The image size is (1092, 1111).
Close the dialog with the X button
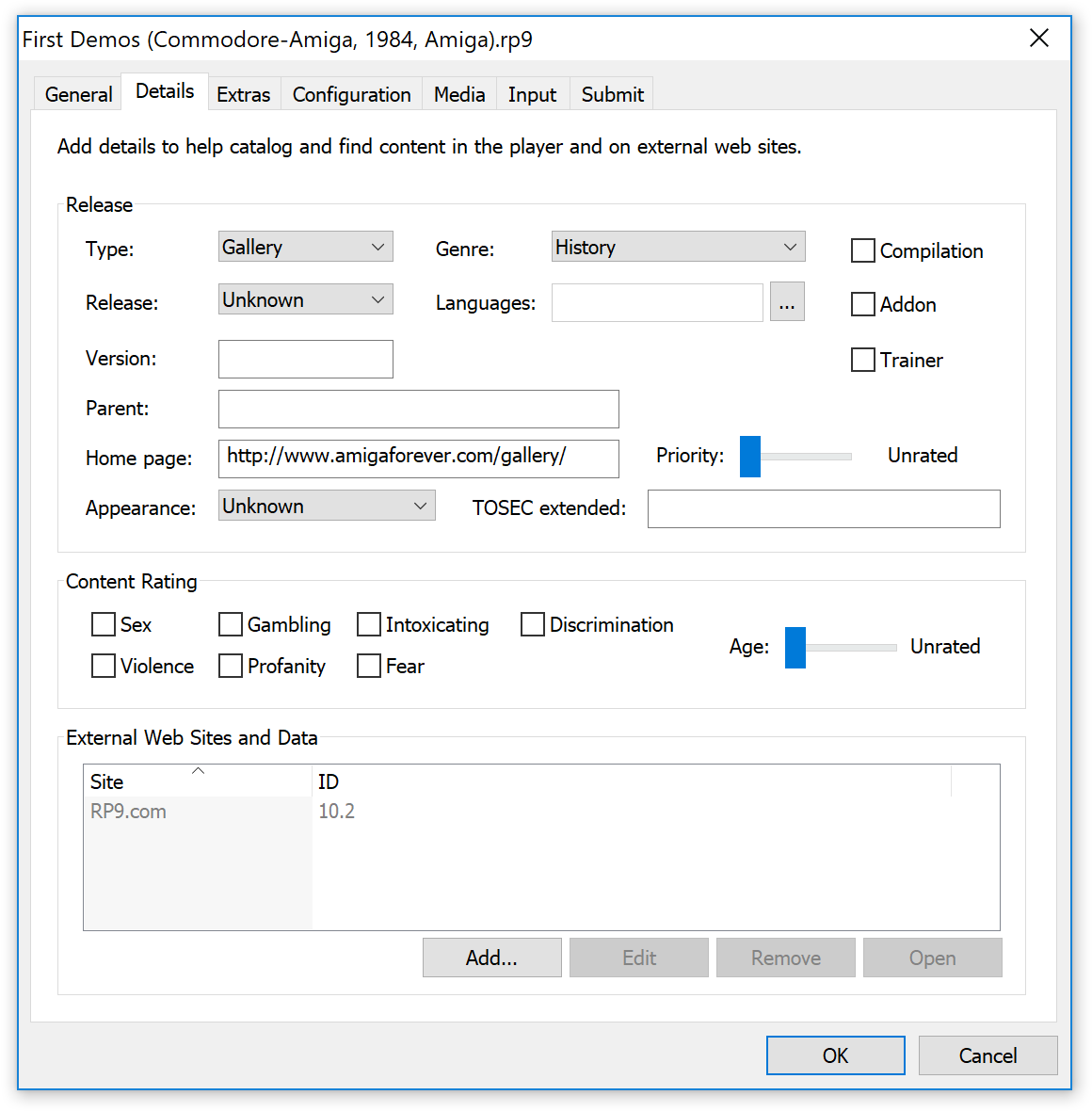(x=1038, y=39)
